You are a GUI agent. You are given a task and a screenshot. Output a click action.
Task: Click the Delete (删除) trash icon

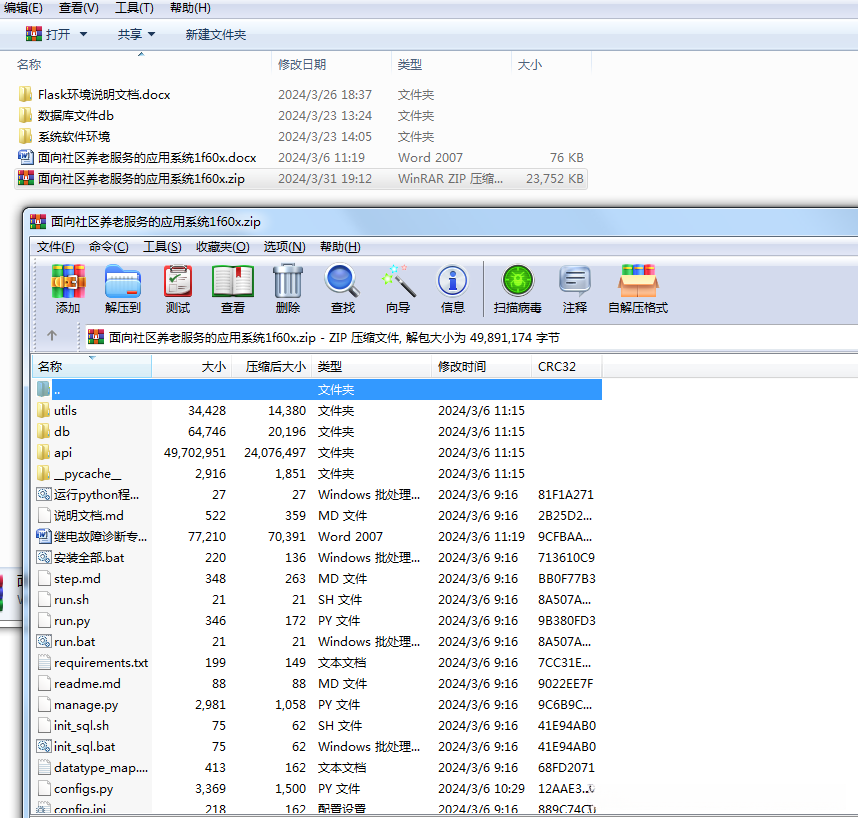tap(288, 288)
